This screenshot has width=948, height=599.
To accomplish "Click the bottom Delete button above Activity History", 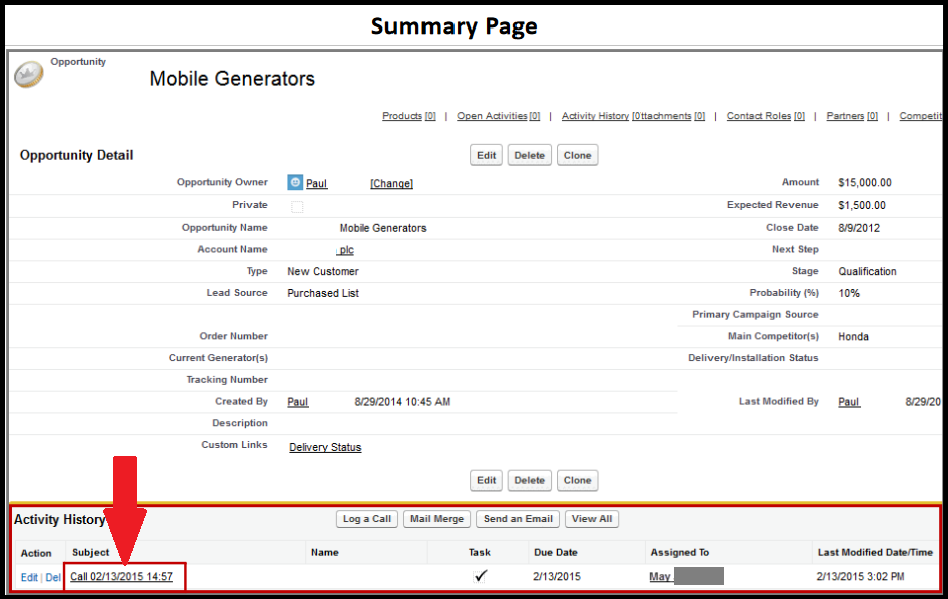I will [x=530, y=481].
